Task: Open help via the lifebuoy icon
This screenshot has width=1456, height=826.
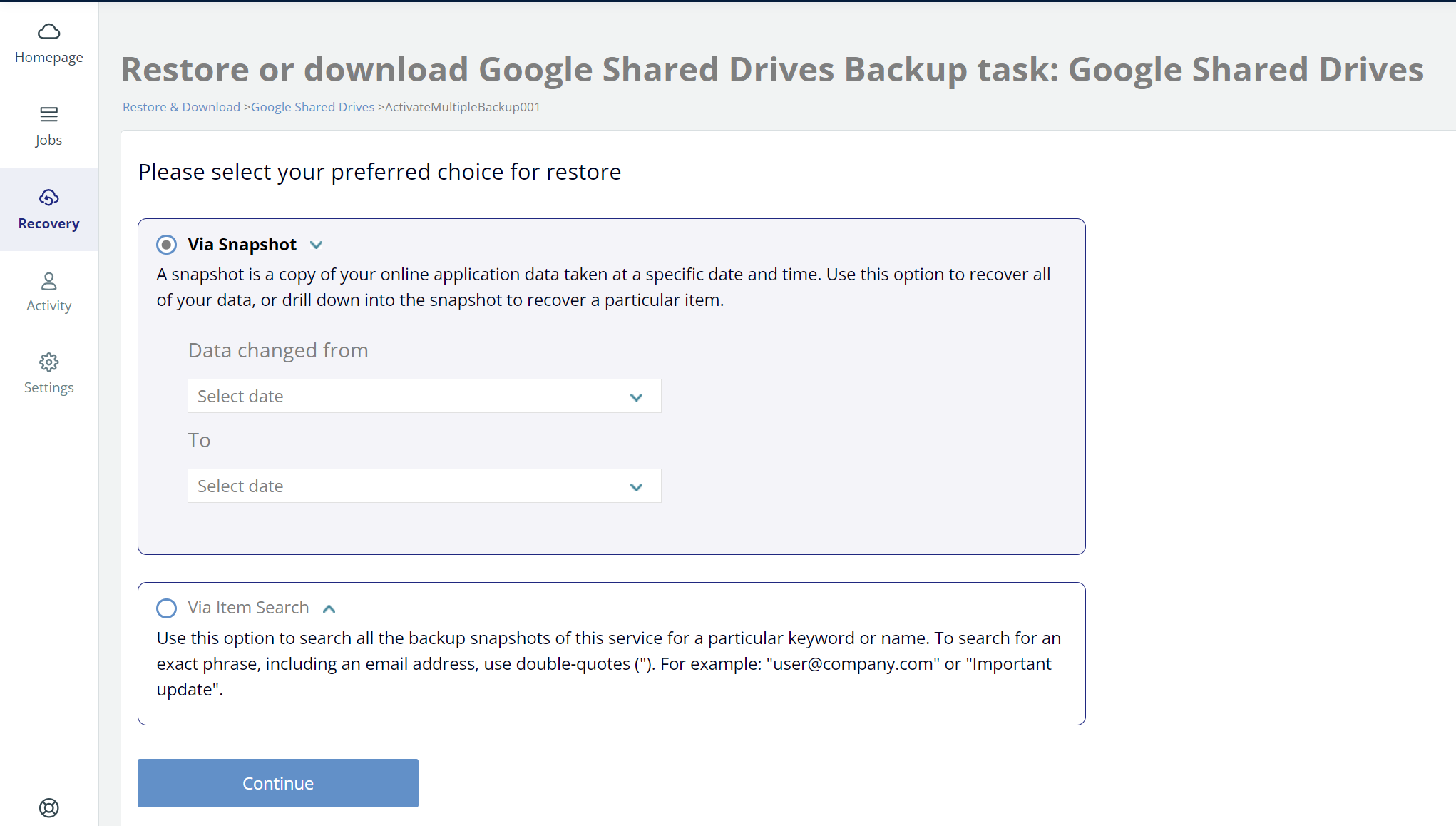Action: (48, 807)
